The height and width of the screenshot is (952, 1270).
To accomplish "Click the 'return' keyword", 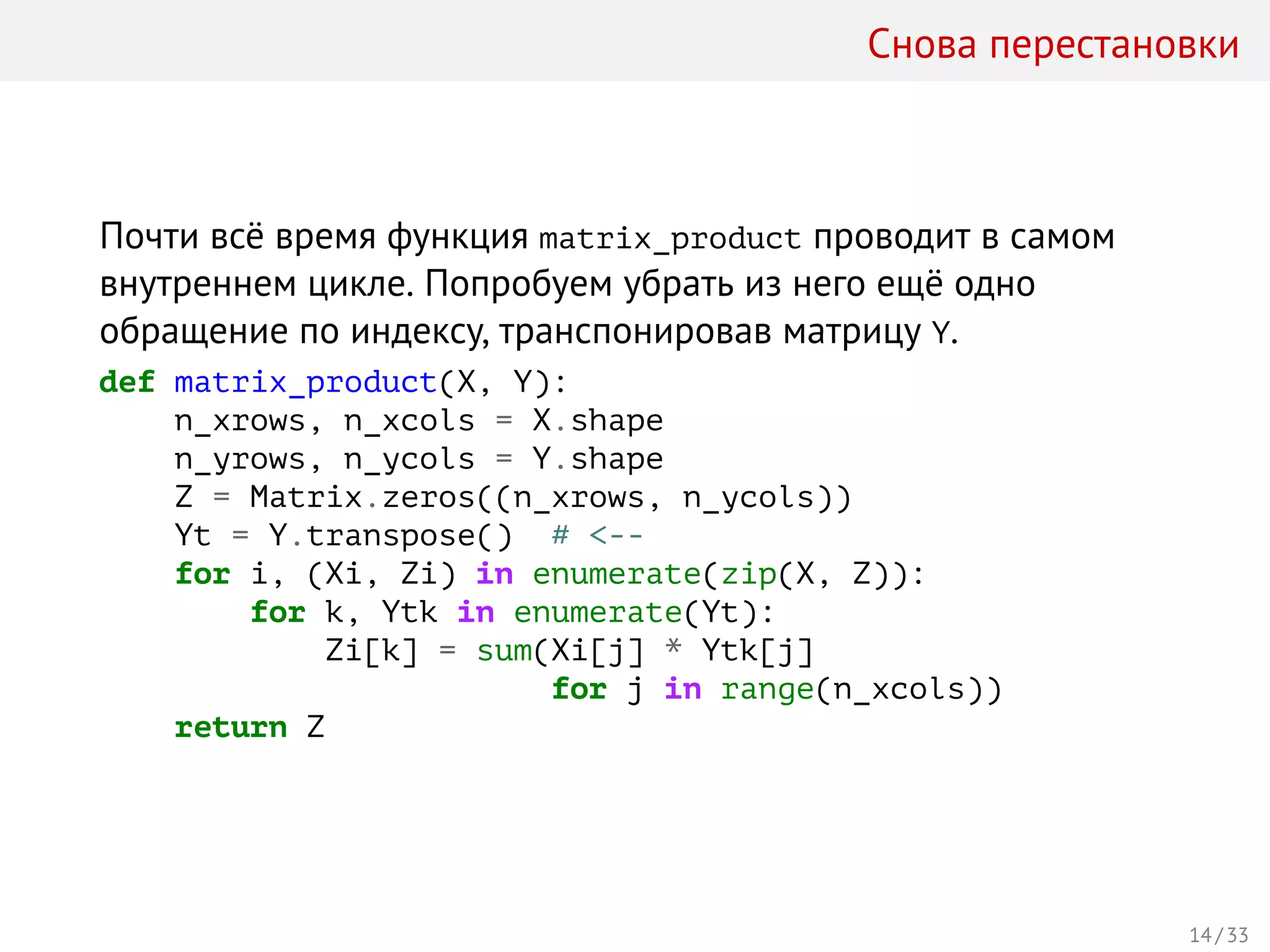I will pos(231,728).
